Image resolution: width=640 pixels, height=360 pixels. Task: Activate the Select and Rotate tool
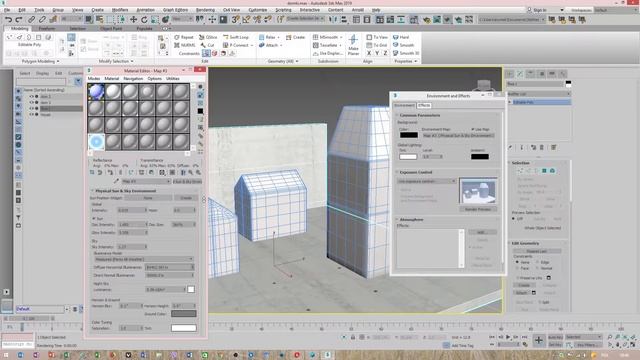pos(144,19)
